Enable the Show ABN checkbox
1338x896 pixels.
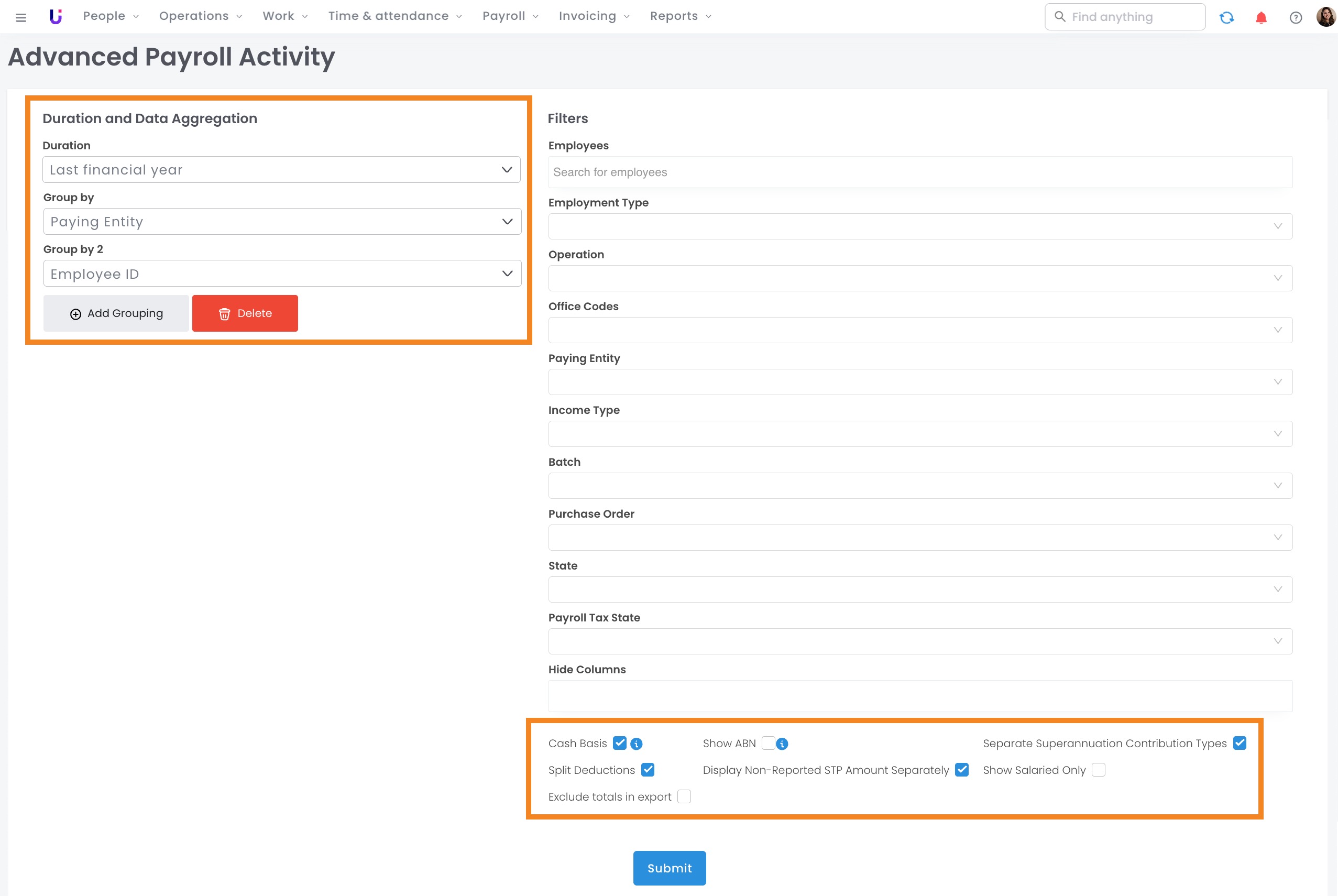point(768,743)
